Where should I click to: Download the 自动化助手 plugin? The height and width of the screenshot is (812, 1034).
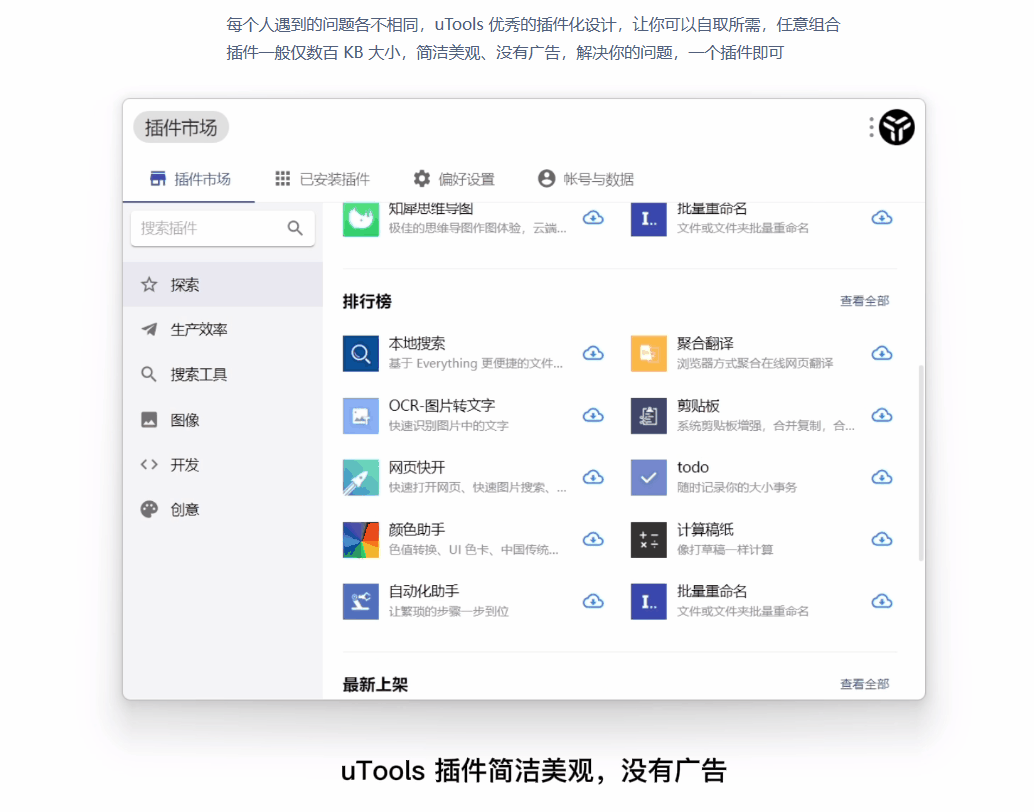pyautogui.click(x=593, y=602)
